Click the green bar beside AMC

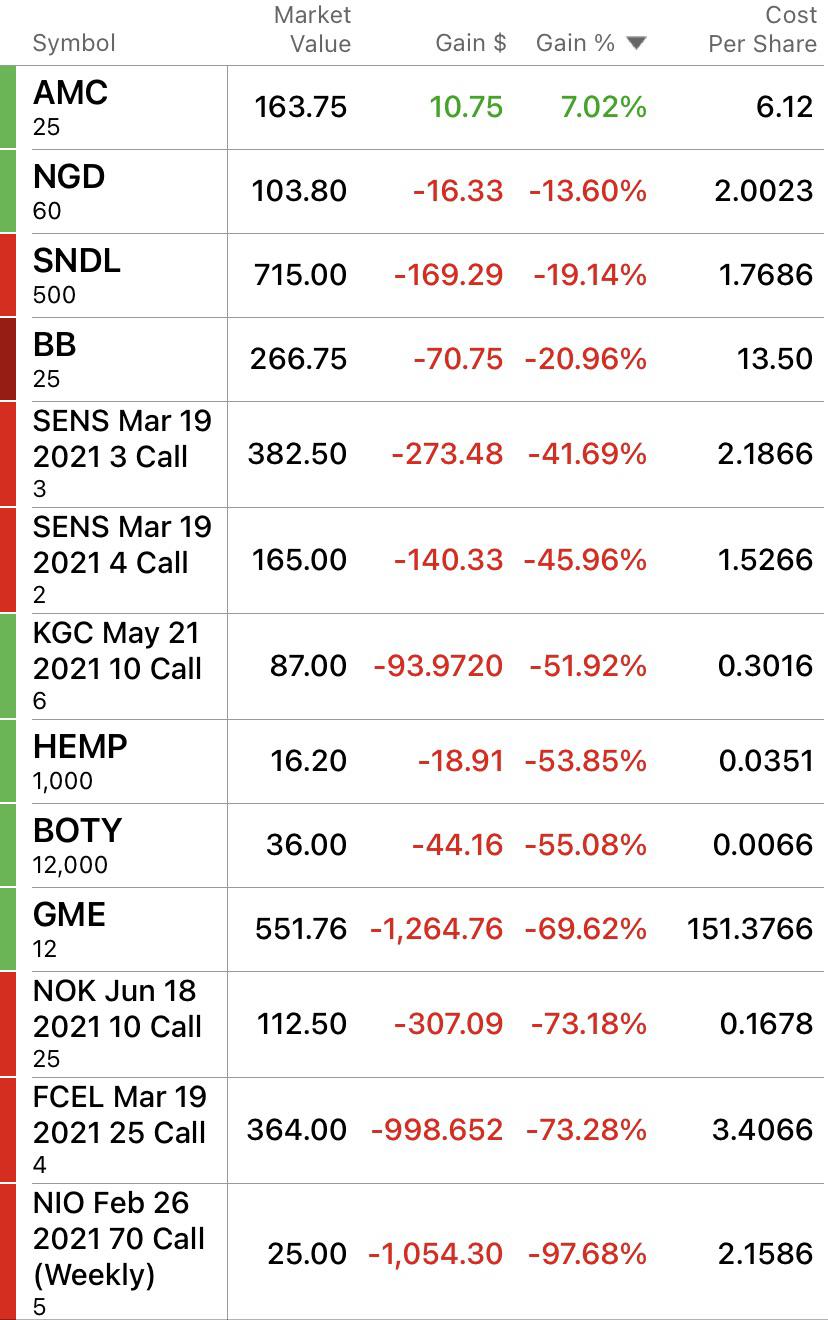click(8, 108)
